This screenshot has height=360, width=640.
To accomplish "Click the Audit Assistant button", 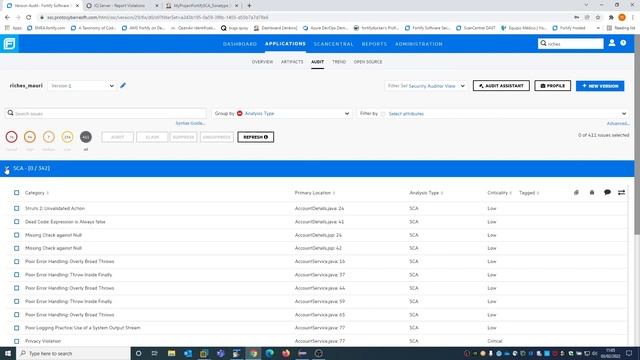I will [501, 86].
